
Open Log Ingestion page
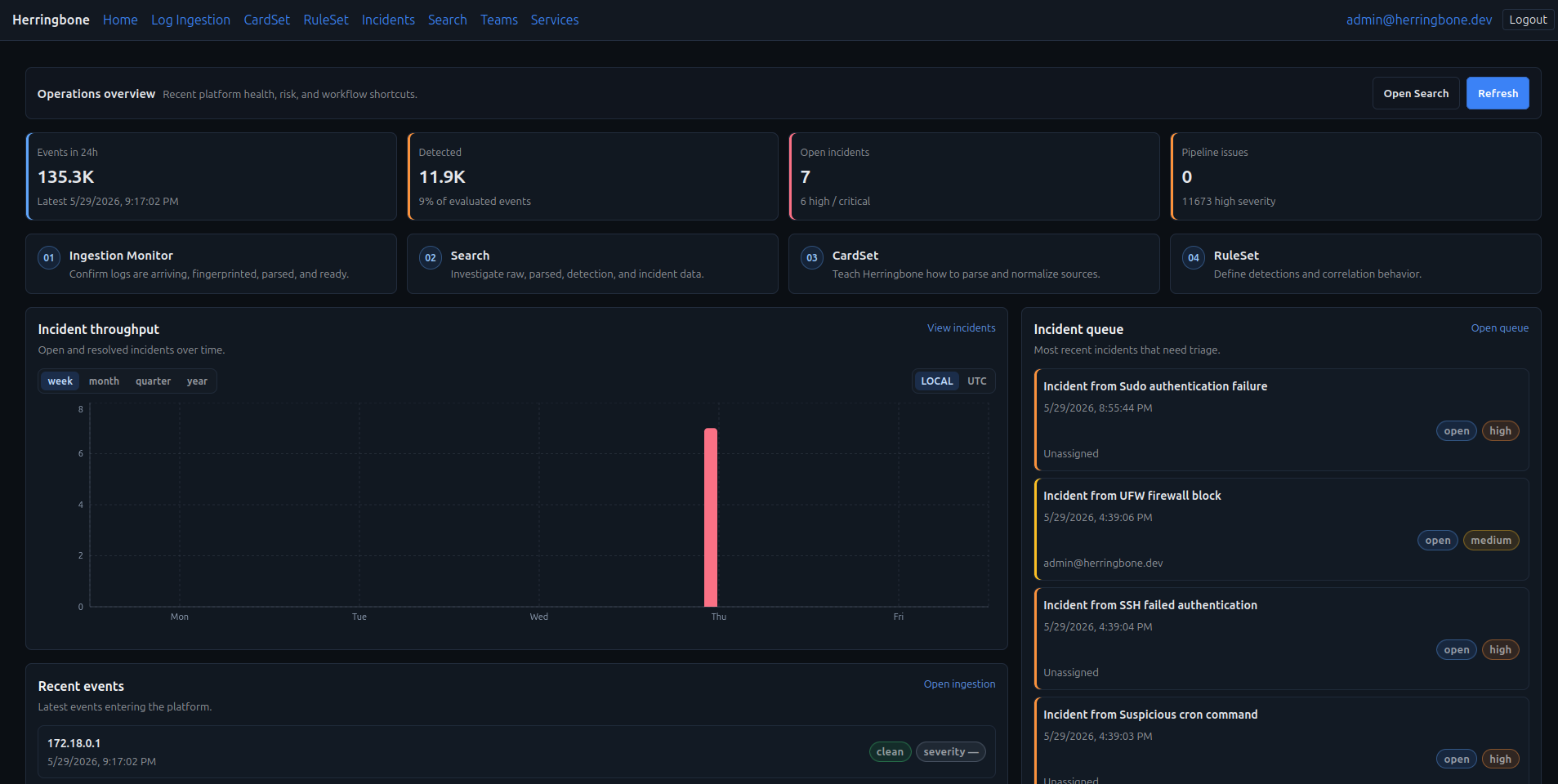point(190,20)
